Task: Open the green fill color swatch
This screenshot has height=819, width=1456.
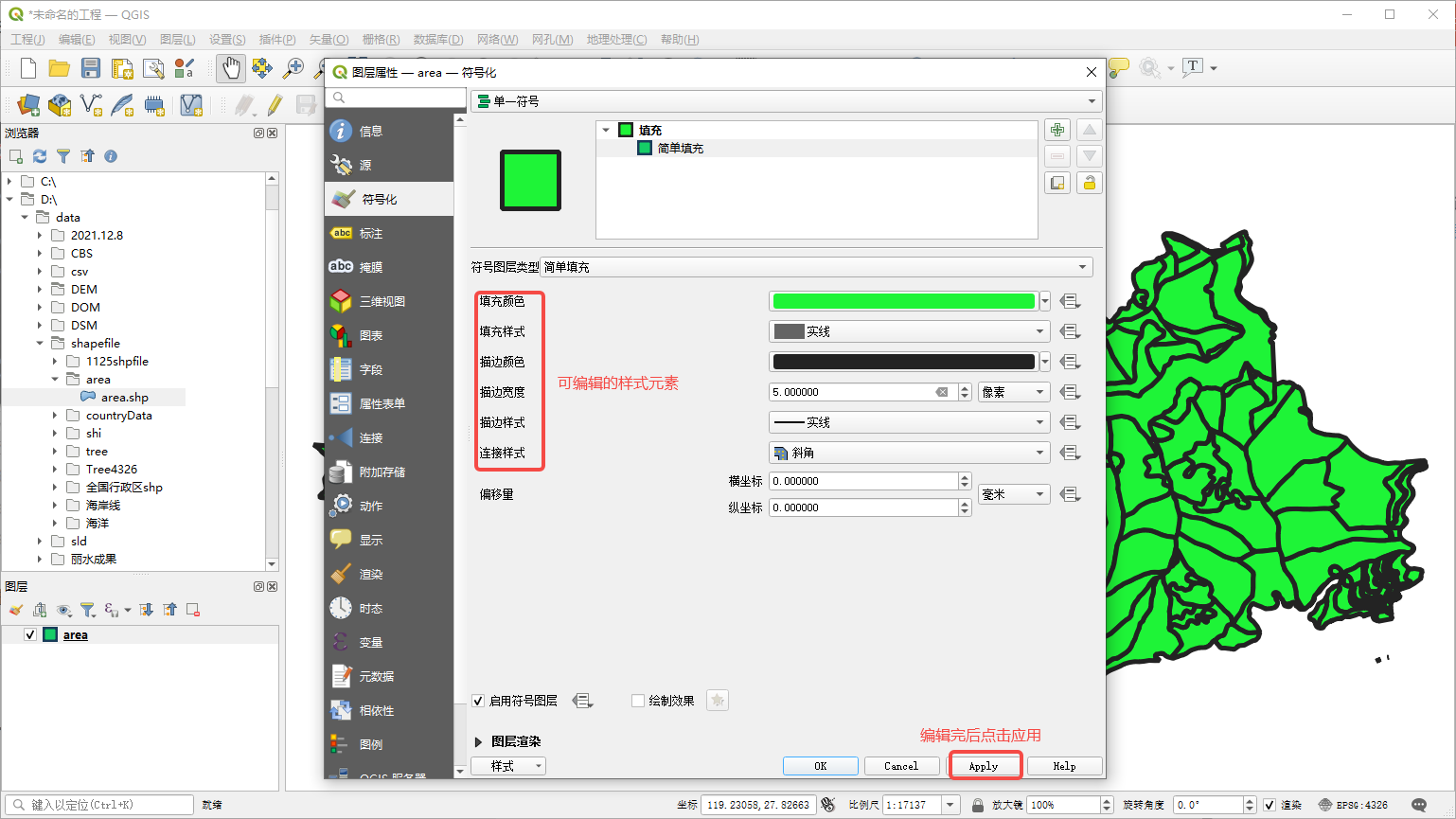Action: (x=902, y=300)
